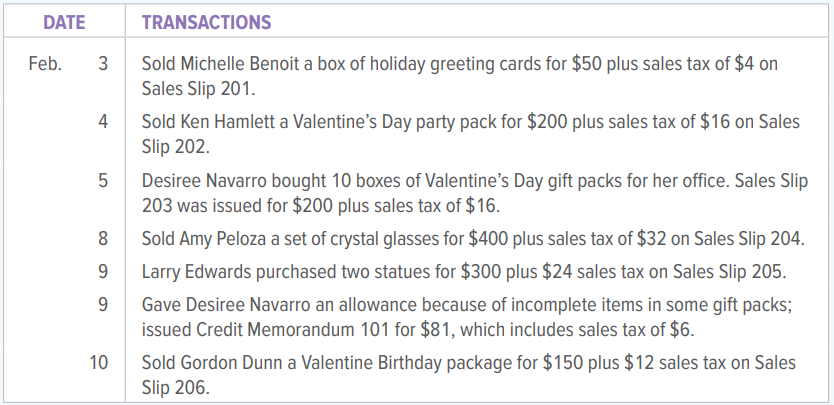This screenshot has width=834, height=405.
Task: Click the Larry Edwards statues transaction
Action: pyautogui.click(x=464, y=272)
